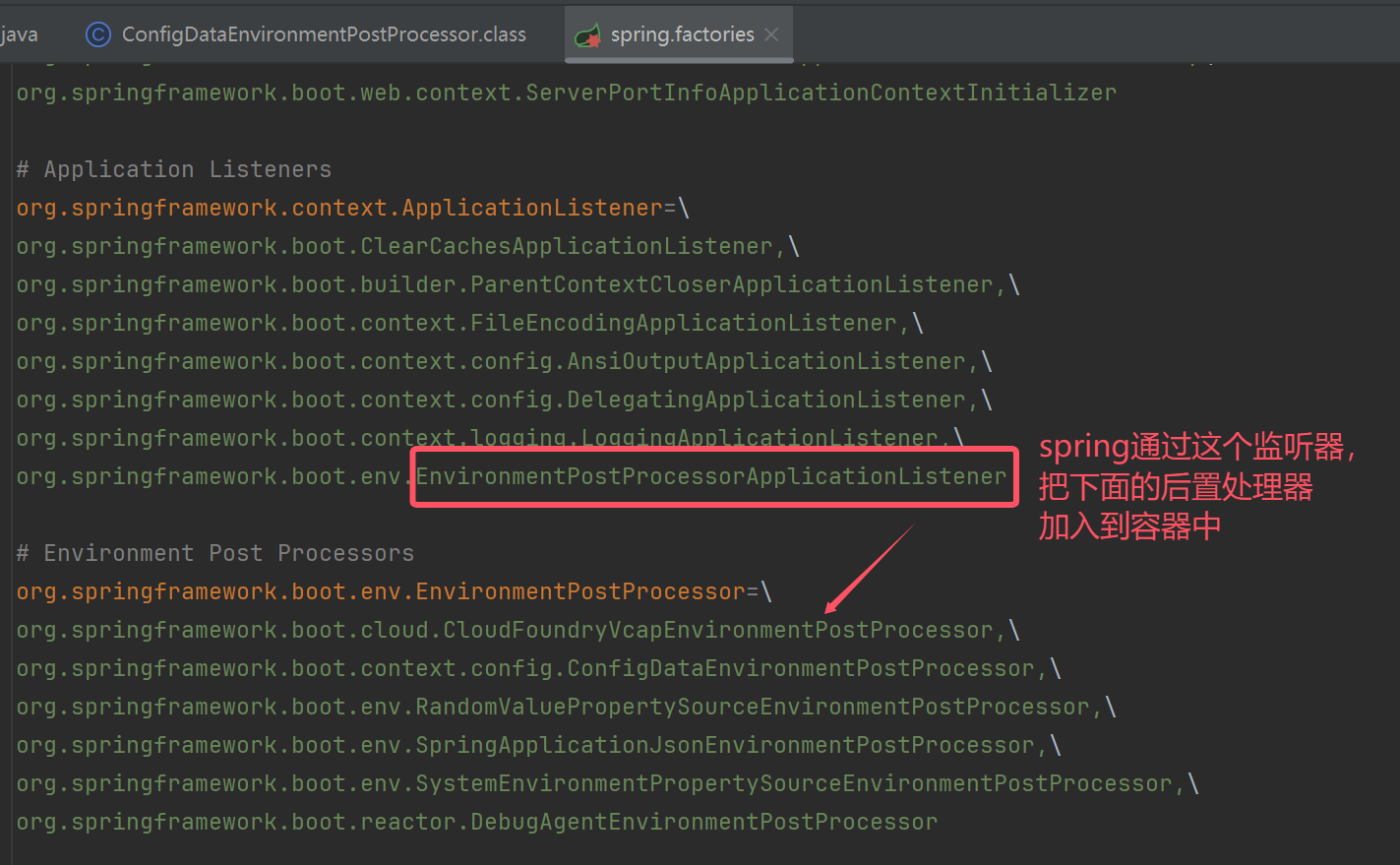The image size is (1400, 865).
Task: Open the partially visible java tab
Action: (20, 34)
